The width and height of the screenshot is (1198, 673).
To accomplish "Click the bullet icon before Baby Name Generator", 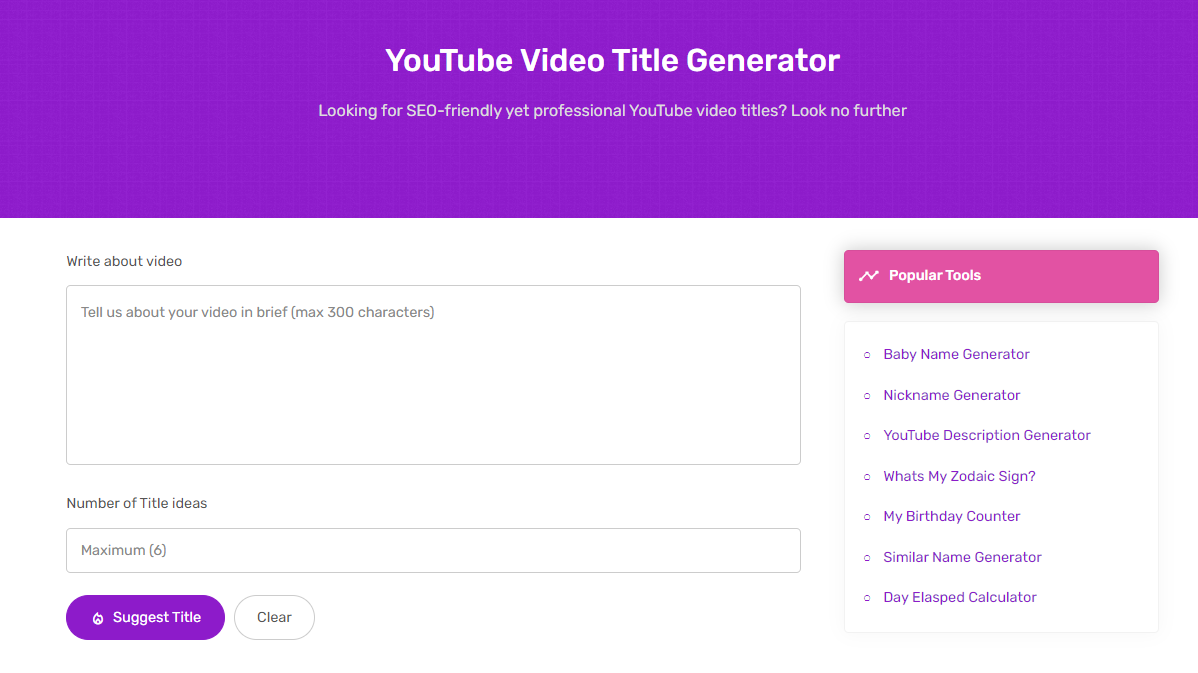I will coord(867,355).
